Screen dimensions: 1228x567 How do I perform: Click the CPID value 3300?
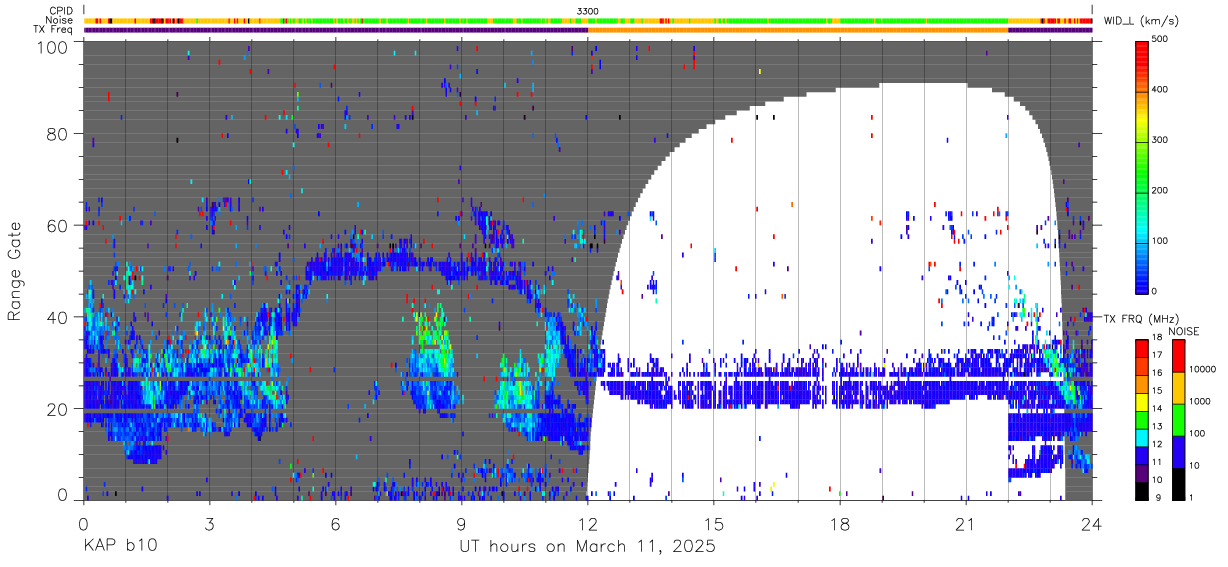pos(588,11)
